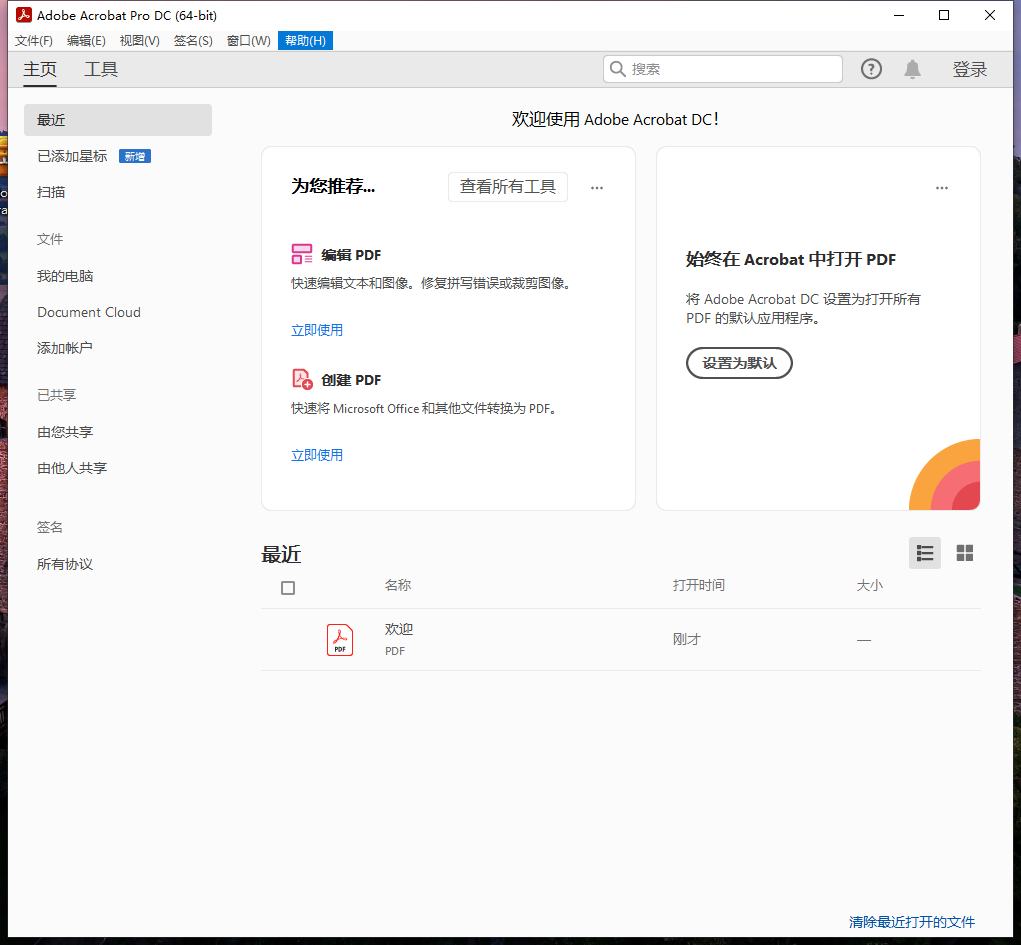Click the magnifier icon in the search bar
1021x945 pixels.
(x=617, y=68)
